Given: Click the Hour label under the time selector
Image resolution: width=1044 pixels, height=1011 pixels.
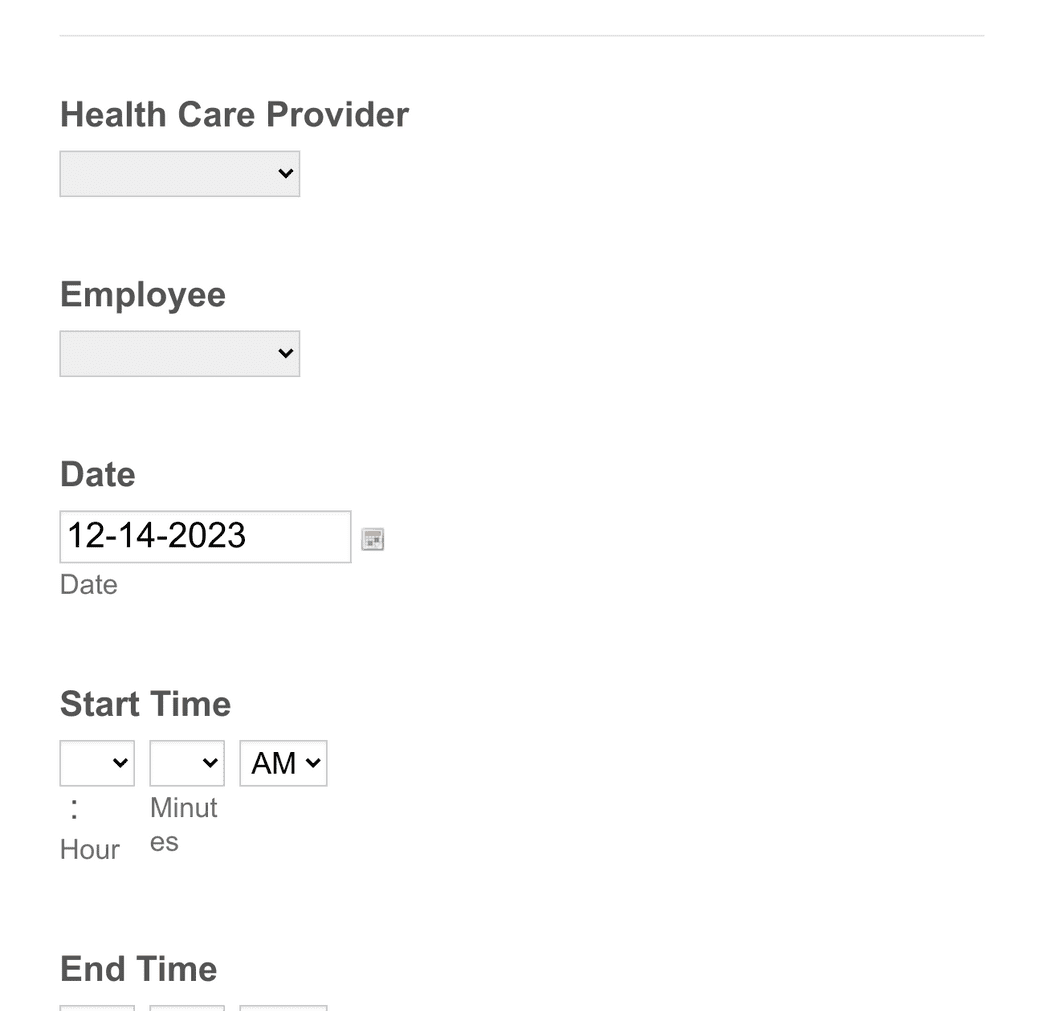Looking at the screenshot, I should coord(89,849).
